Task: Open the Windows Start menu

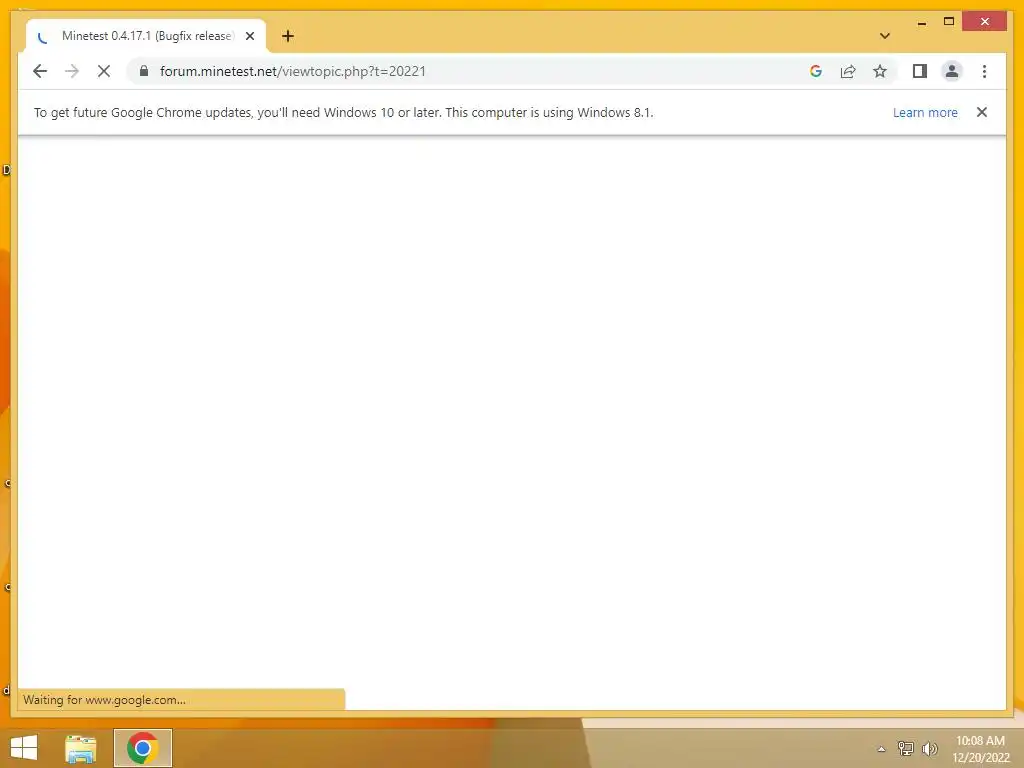Action: [x=24, y=748]
